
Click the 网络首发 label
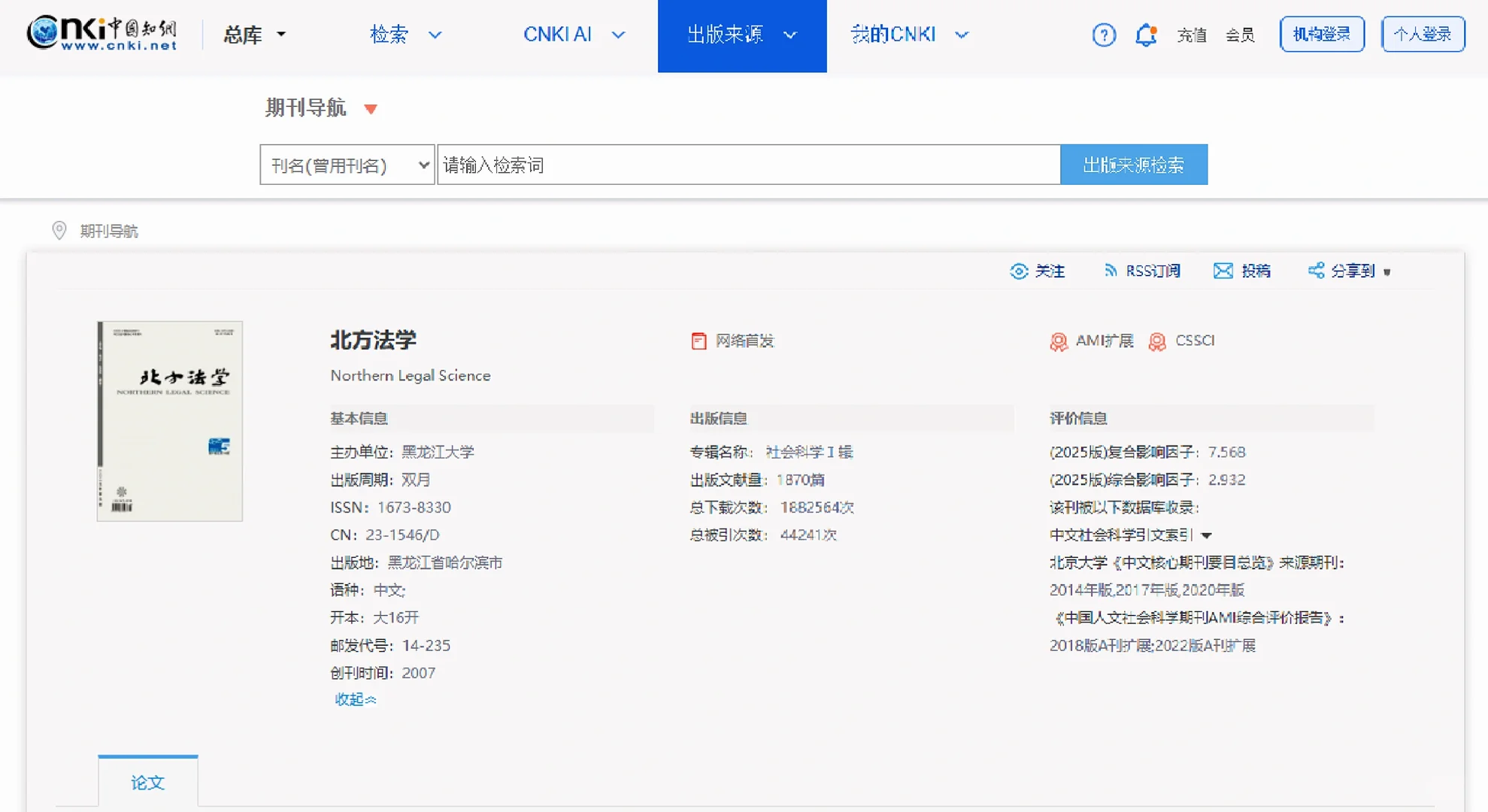coord(744,341)
